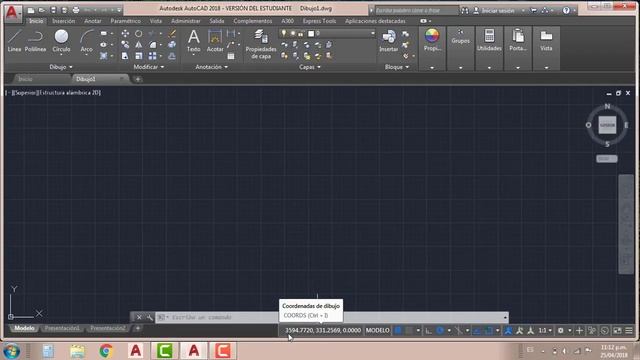Viewport: 640px width, 360px height.
Task: Select the Acotar dimension tool
Action: click(215, 41)
